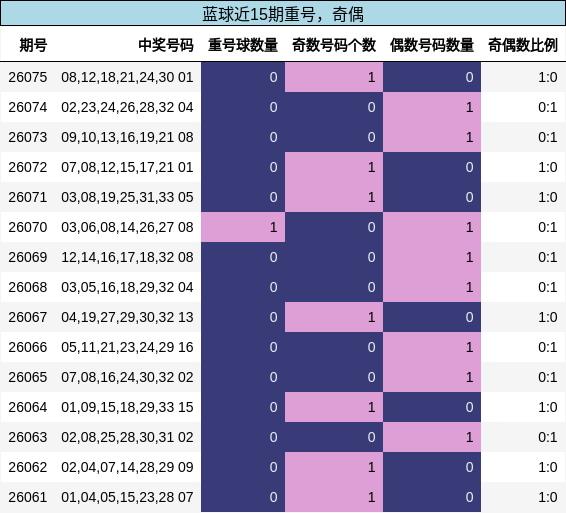Click the 奇偶数比例 value in row 26061
566x513 pixels.
pos(548,497)
